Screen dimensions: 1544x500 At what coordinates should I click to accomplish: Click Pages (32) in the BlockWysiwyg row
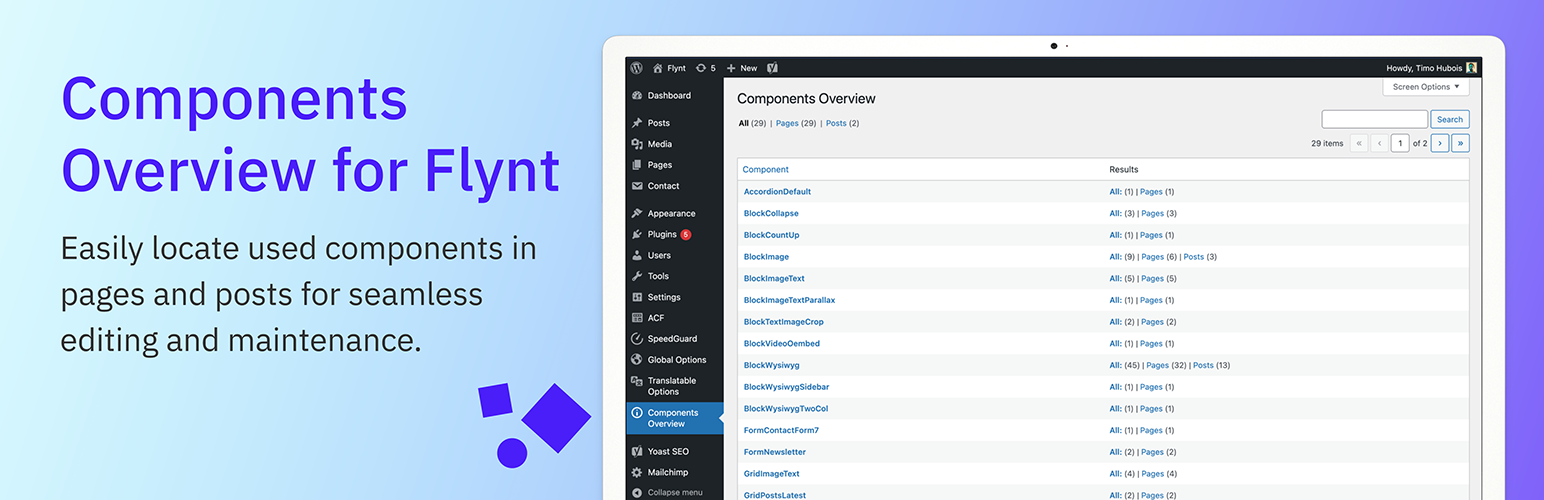point(1165,365)
